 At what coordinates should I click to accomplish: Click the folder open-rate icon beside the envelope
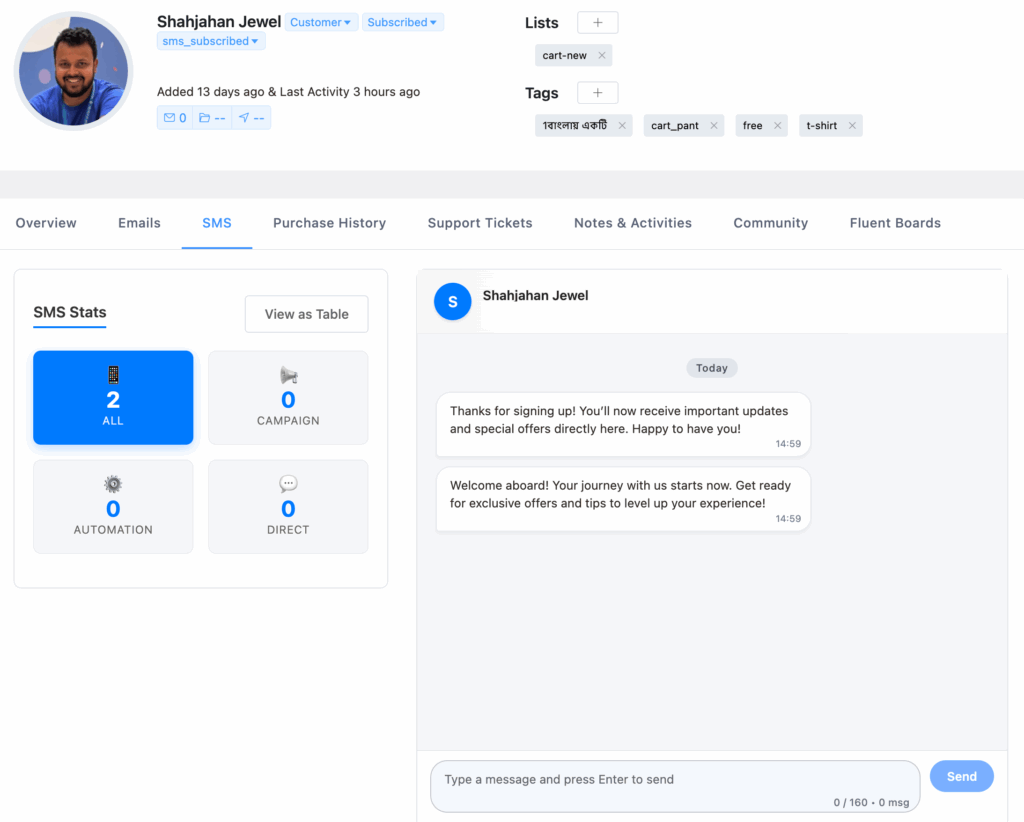tap(207, 117)
